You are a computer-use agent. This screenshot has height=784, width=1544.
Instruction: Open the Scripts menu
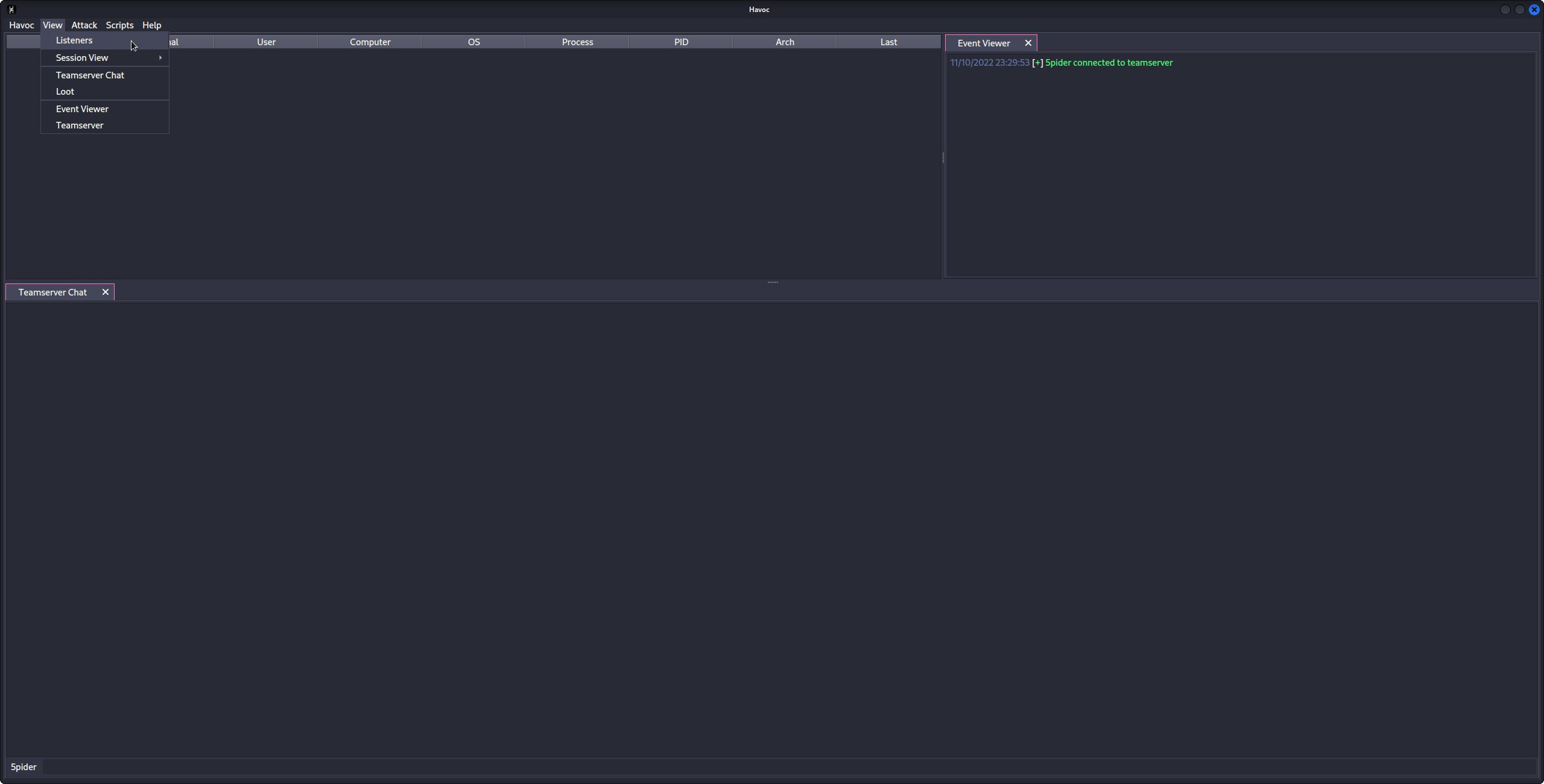pyautogui.click(x=119, y=25)
